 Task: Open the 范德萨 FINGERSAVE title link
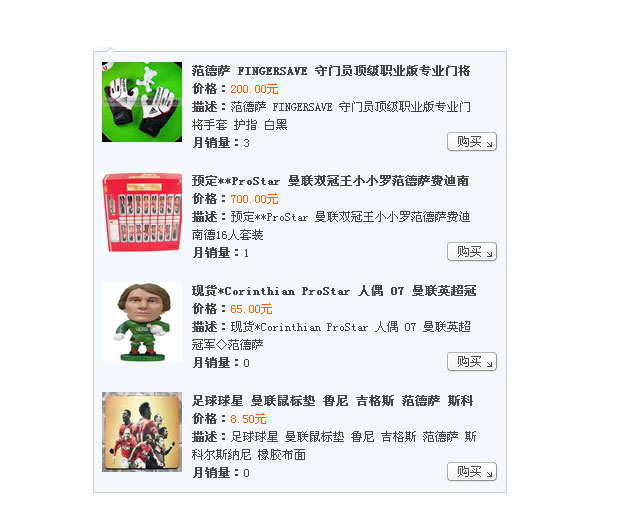pyautogui.click(x=331, y=71)
